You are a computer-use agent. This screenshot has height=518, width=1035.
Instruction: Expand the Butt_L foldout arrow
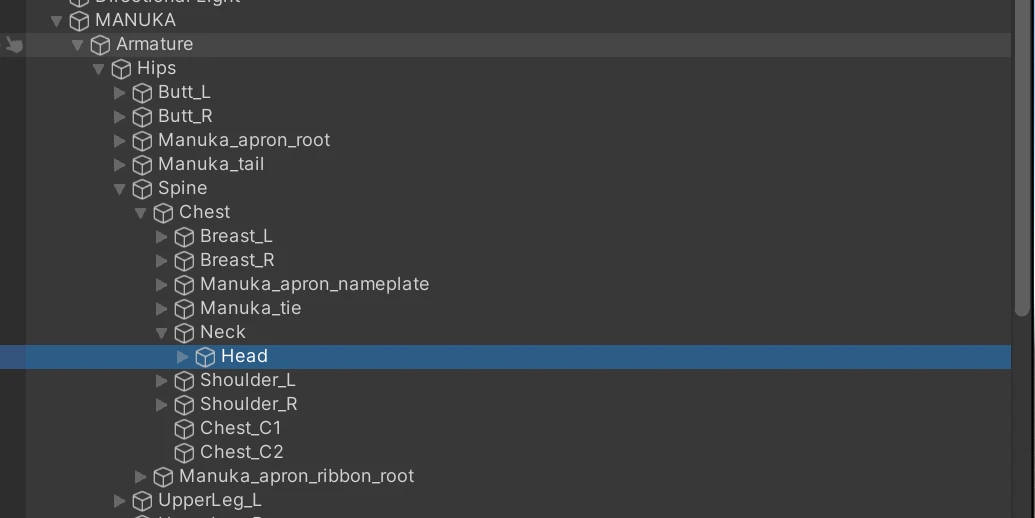point(120,93)
